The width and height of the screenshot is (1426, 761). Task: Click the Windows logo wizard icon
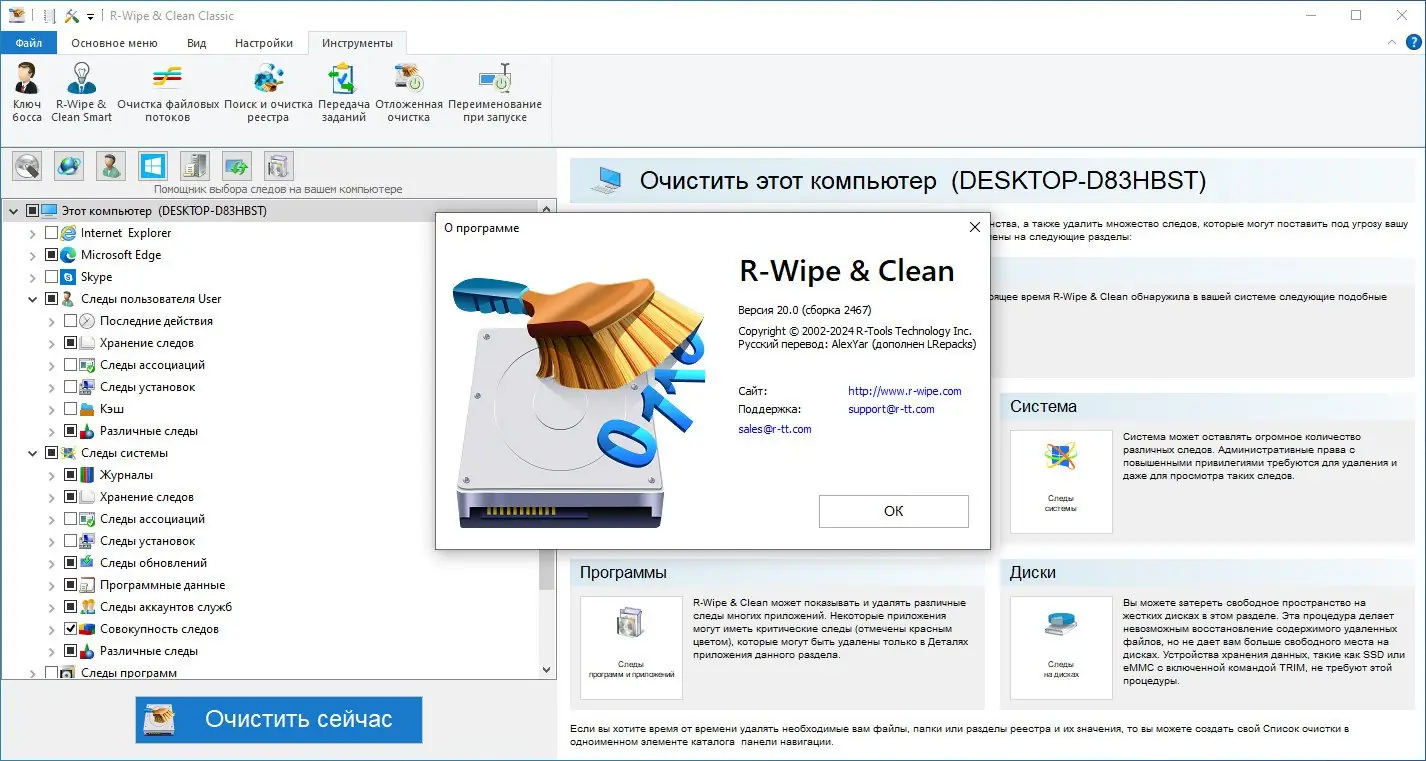[153, 165]
